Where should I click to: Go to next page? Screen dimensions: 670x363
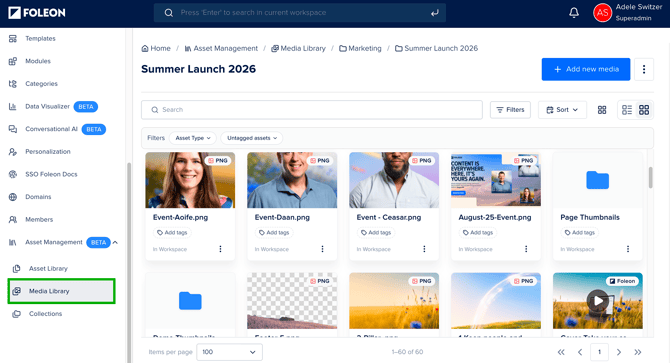click(x=619, y=352)
